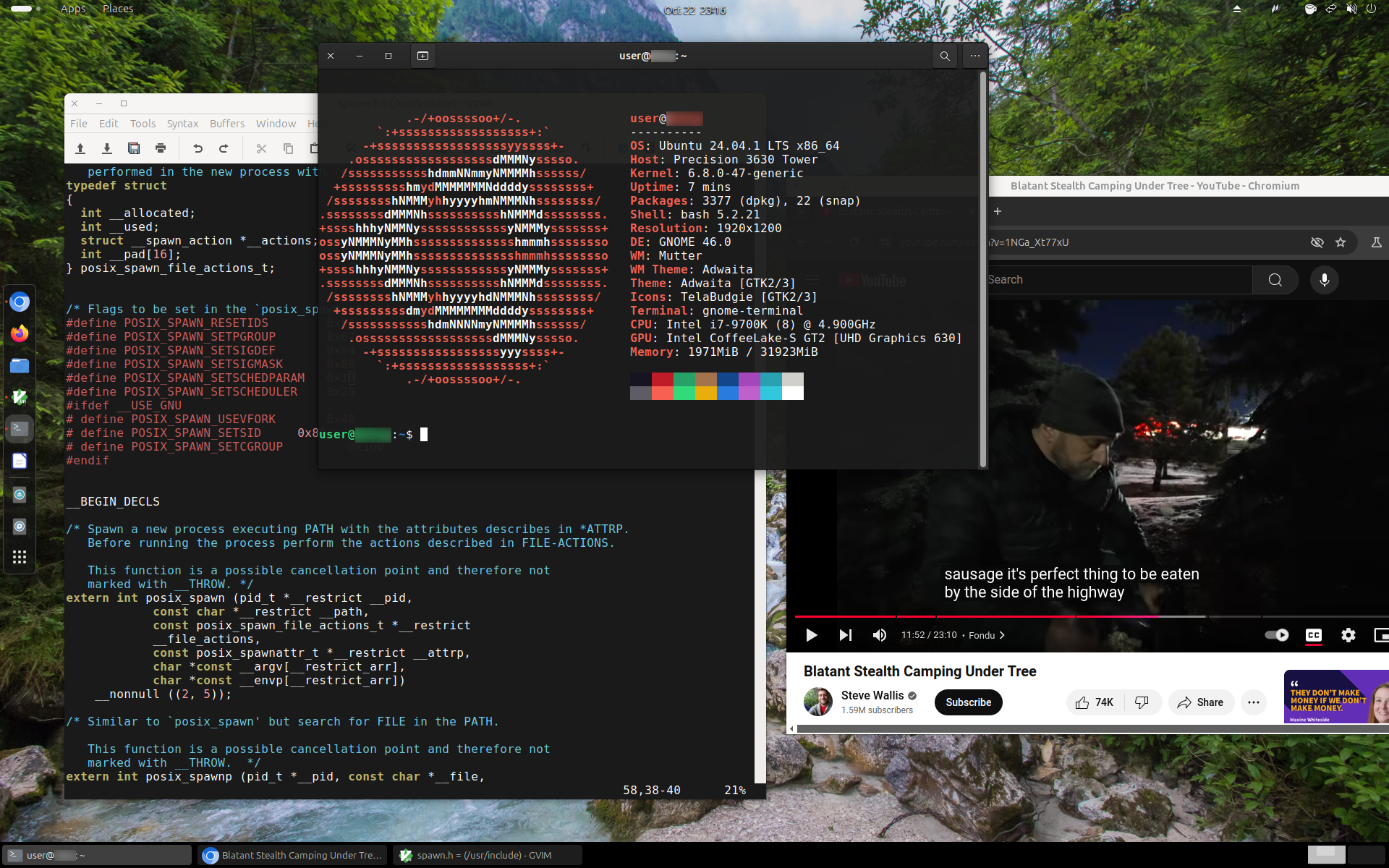Open the terminal search magnifier
The width and height of the screenshot is (1389, 868).
pyautogui.click(x=945, y=56)
